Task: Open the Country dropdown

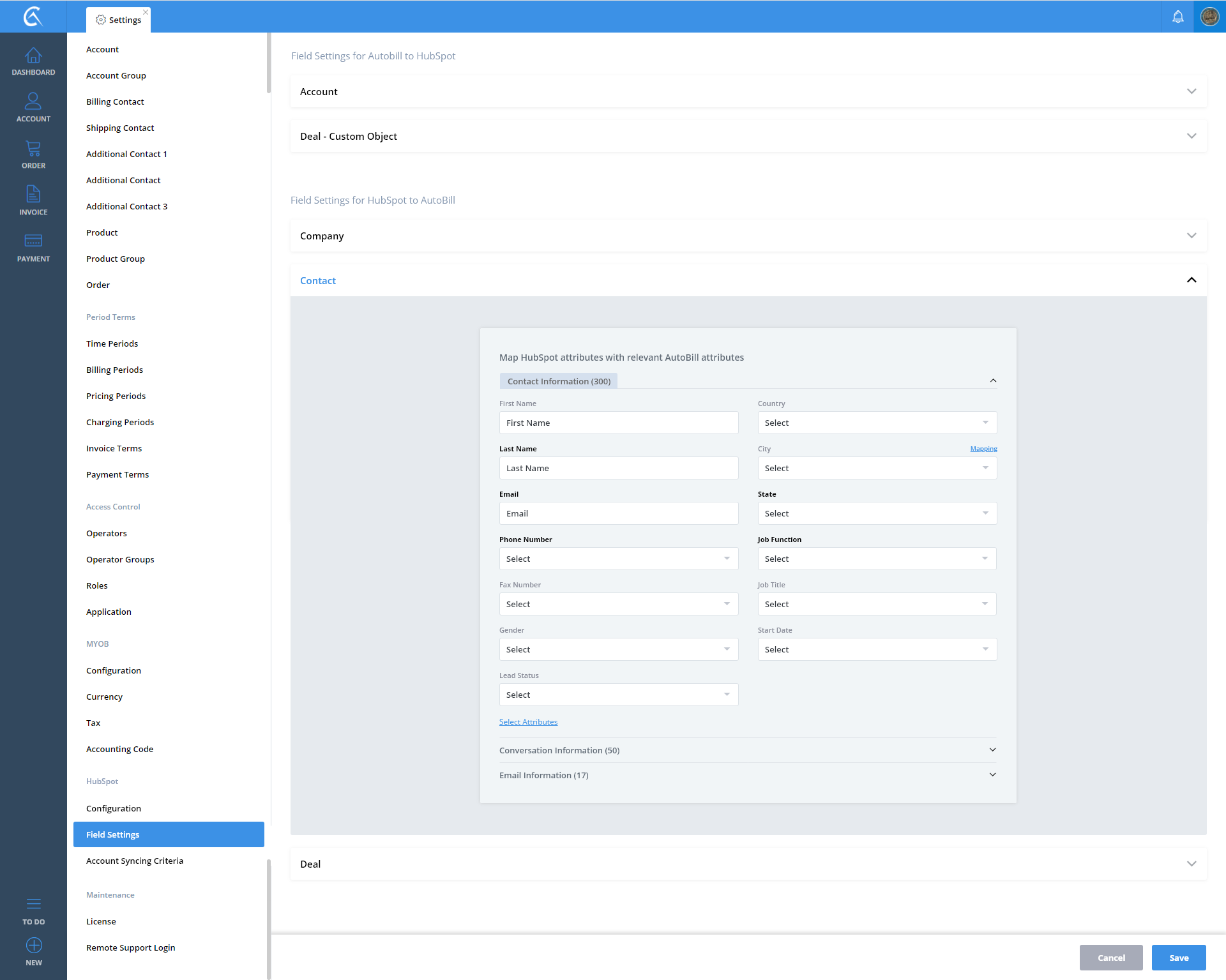Action: [877, 423]
